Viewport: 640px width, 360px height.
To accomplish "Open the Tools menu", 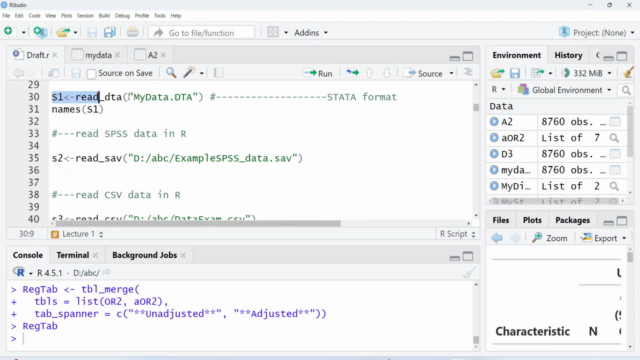I will (160, 16).
